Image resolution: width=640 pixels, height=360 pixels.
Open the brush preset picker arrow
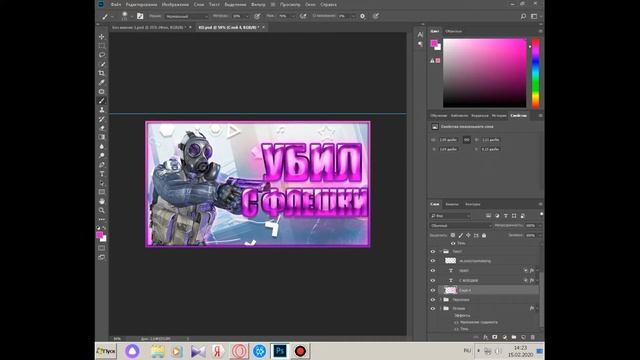131,17
